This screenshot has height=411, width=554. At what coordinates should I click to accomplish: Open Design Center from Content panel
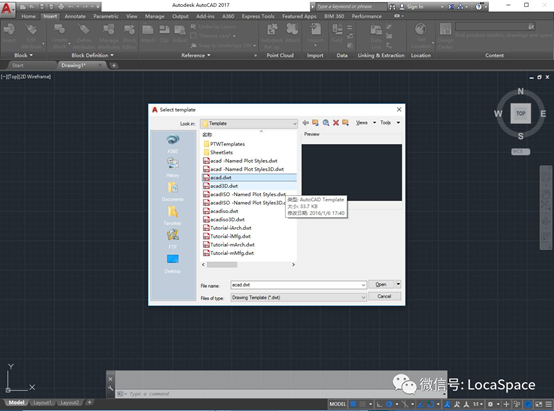click(445, 29)
